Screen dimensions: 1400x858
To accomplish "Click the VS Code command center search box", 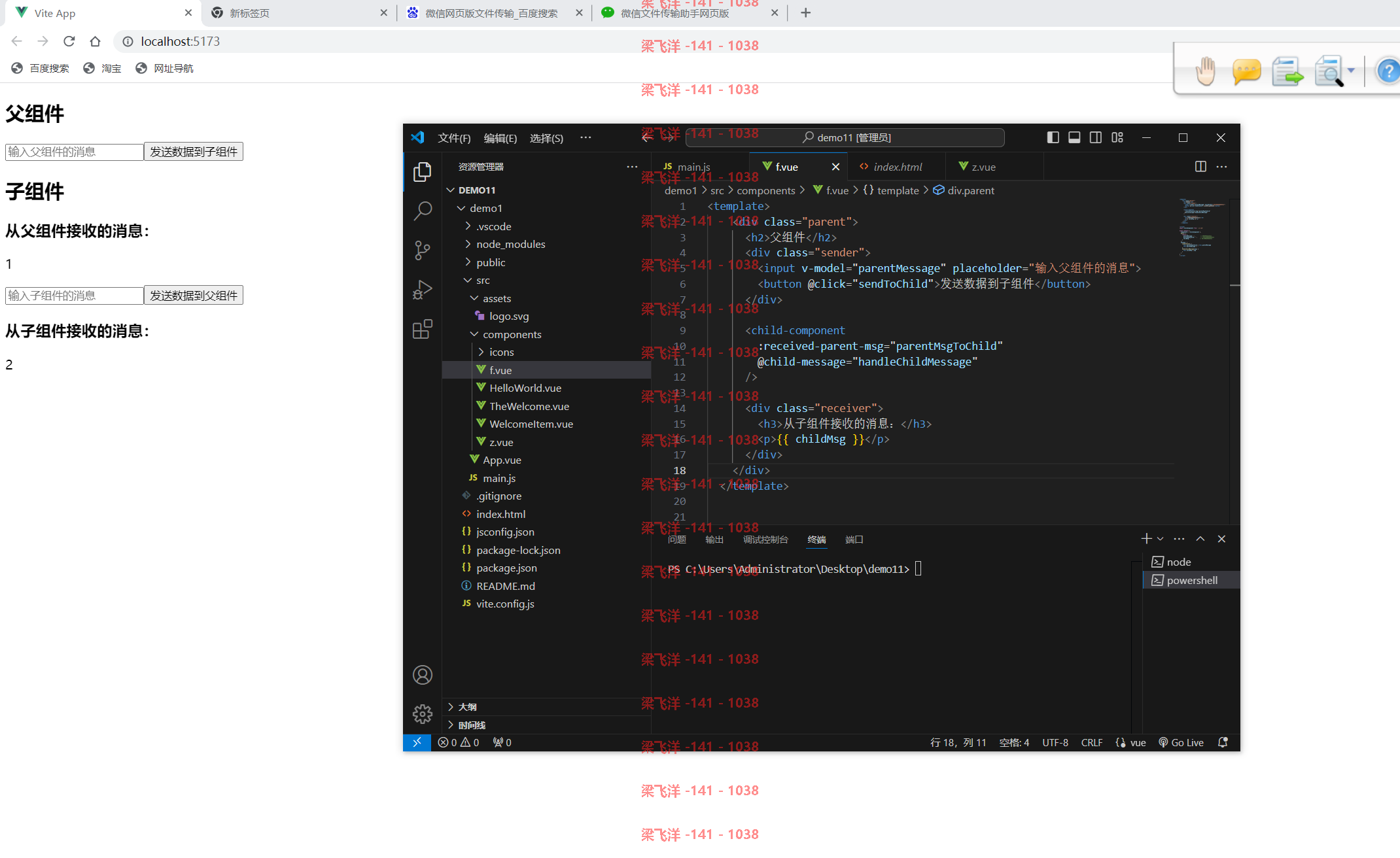I will 845,137.
